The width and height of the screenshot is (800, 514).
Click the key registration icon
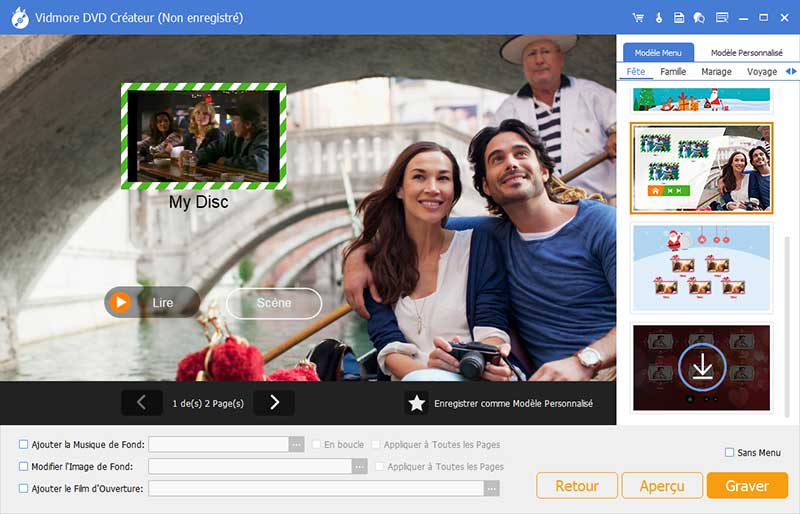(x=658, y=18)
